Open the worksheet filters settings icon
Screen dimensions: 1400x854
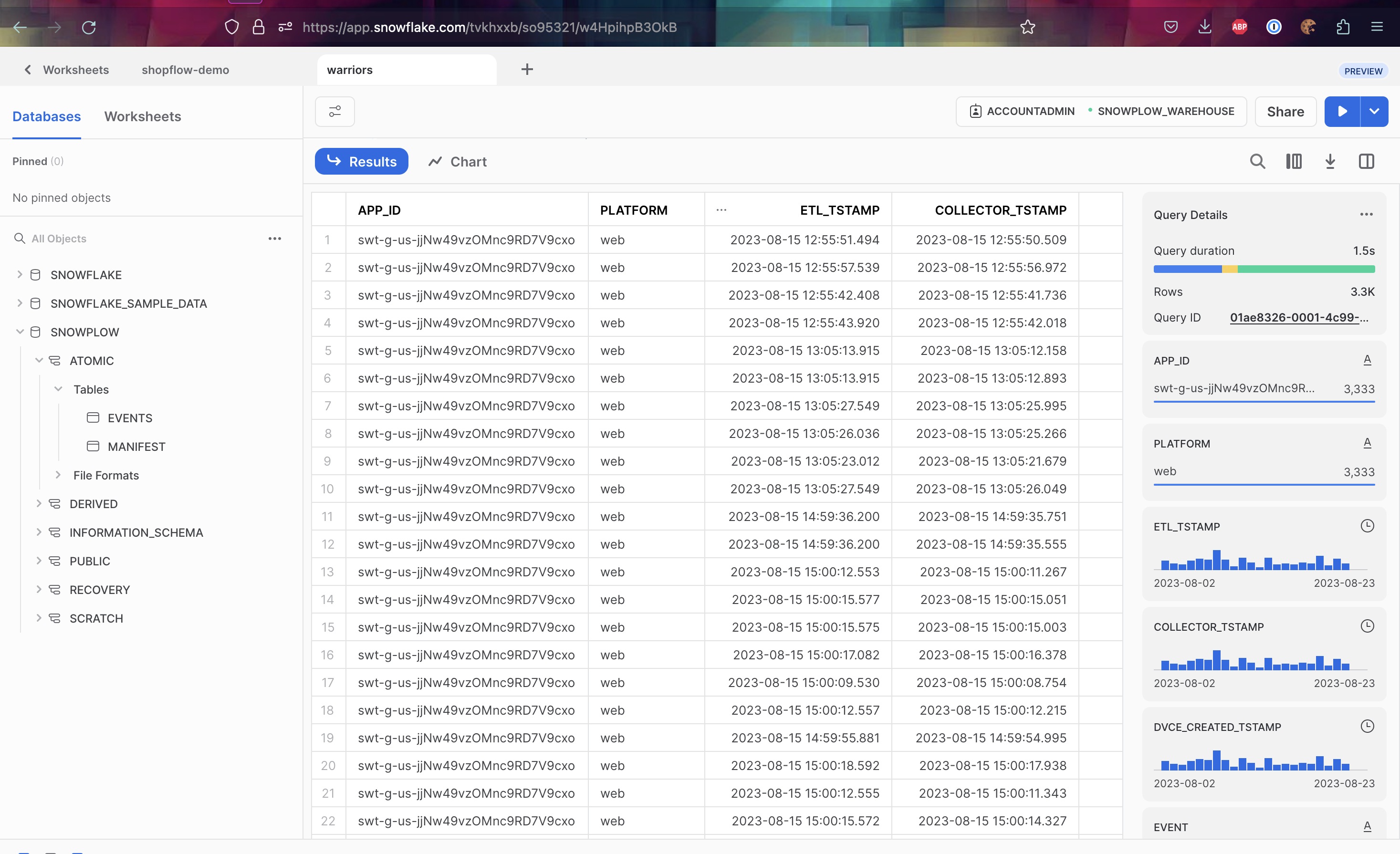tap(334, 111)
